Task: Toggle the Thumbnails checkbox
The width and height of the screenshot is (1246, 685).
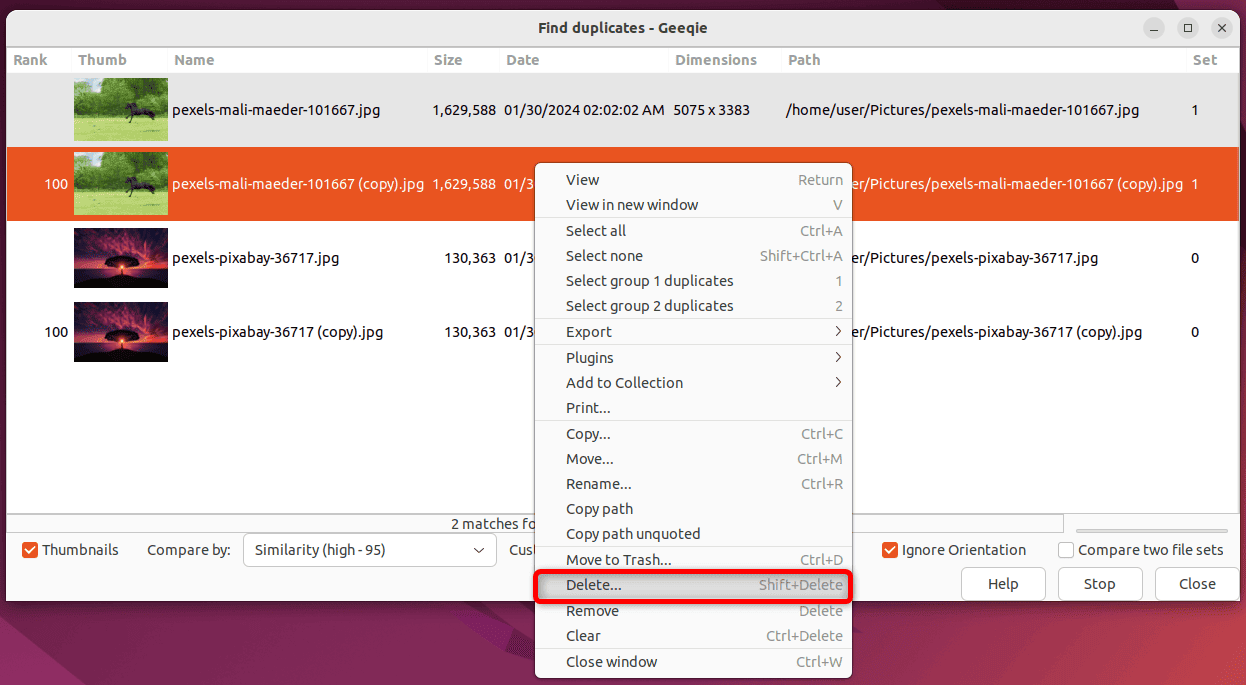Action: point(30,550)
